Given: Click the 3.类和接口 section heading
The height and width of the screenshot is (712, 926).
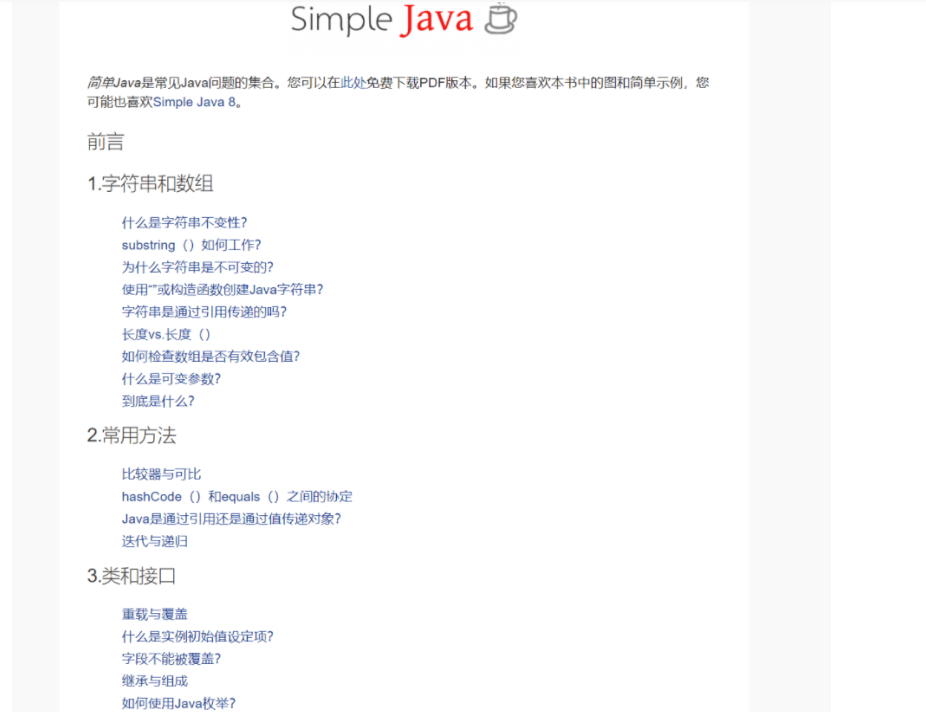Looking at the screenshot, I should click(132, 576).
